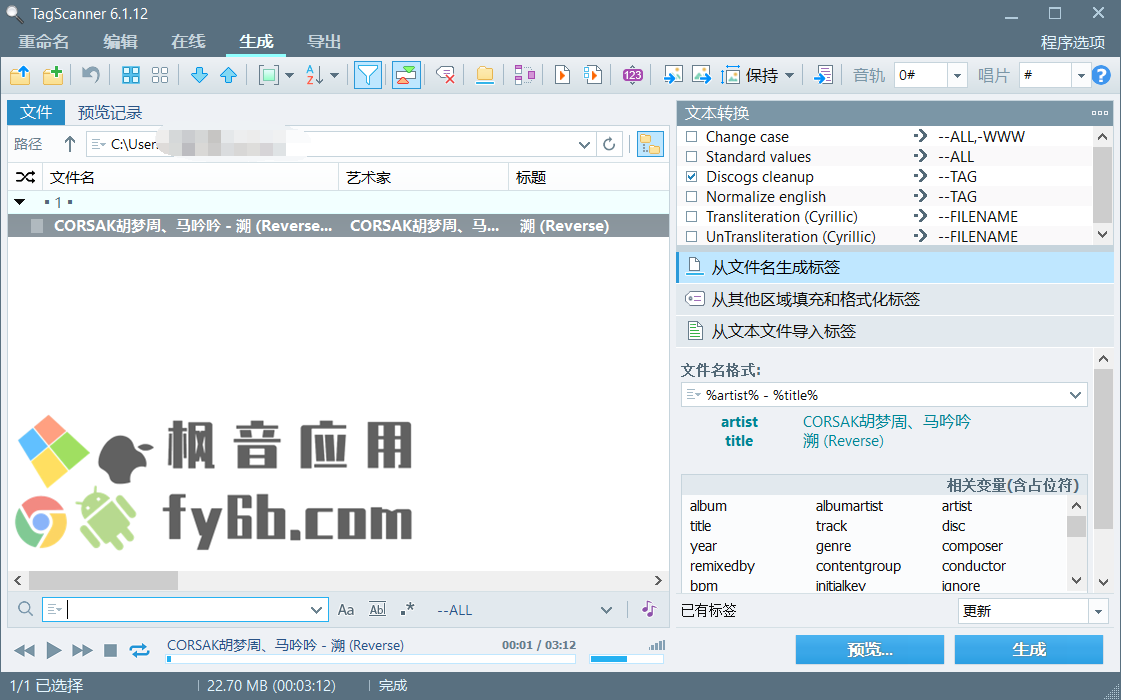Click the 生成 button
Viewport: 1121px width, 700px height.
[x=1029, y=649]
